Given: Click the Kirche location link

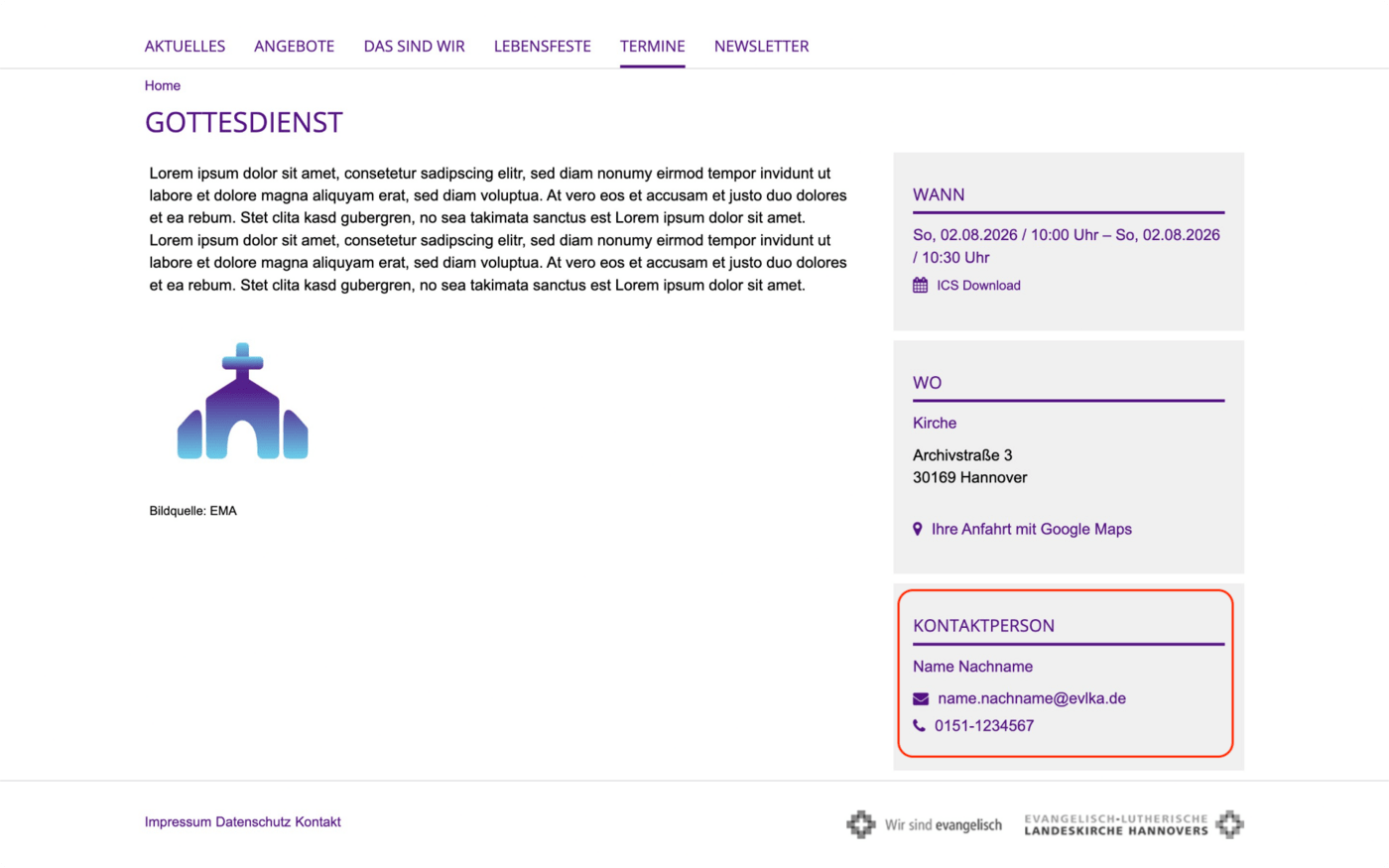Looking at the screenshot, I should pyautogui.click(x=935, y=423).
